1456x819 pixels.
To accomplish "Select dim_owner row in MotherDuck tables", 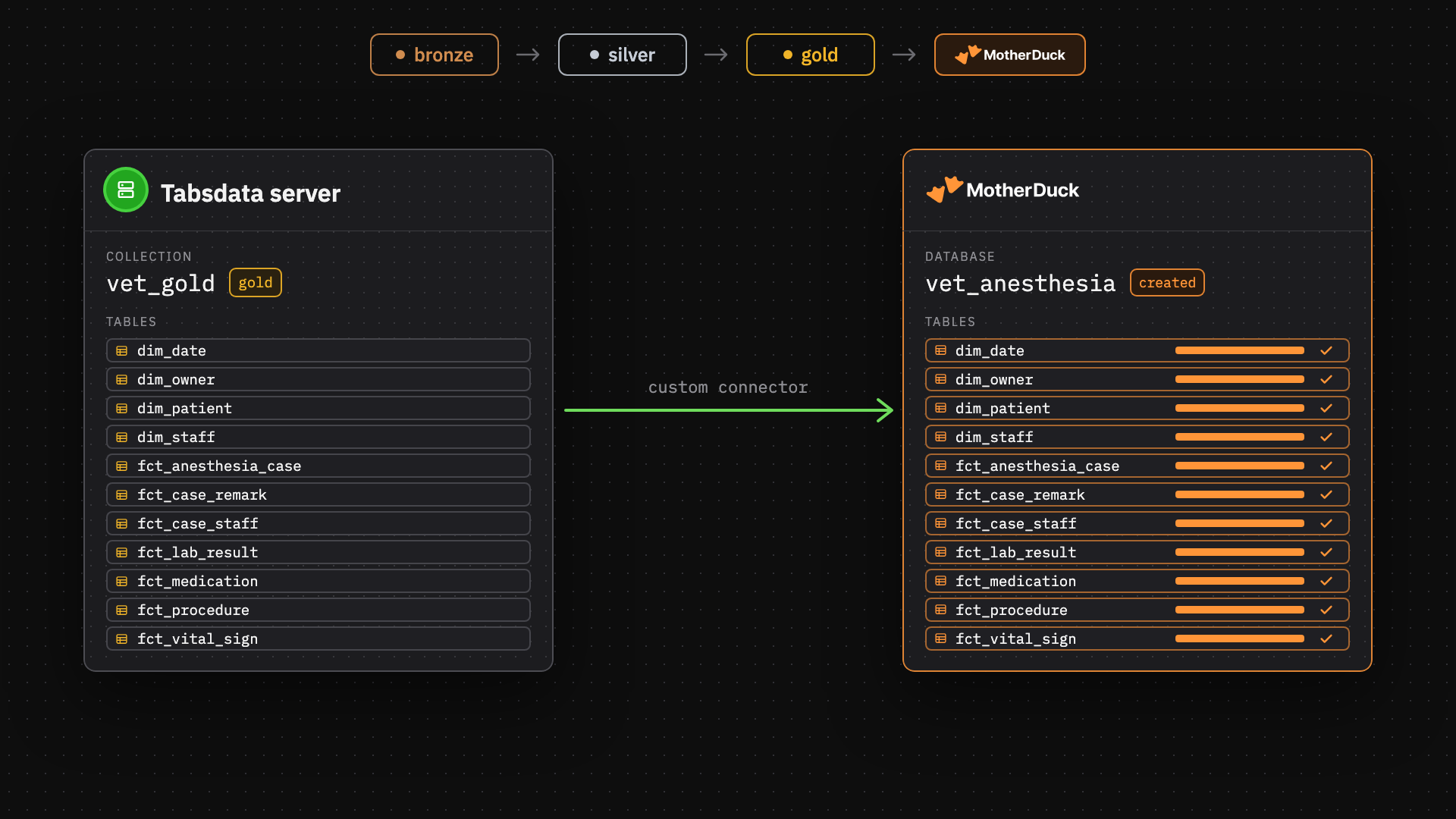I will coord(1137,379).
